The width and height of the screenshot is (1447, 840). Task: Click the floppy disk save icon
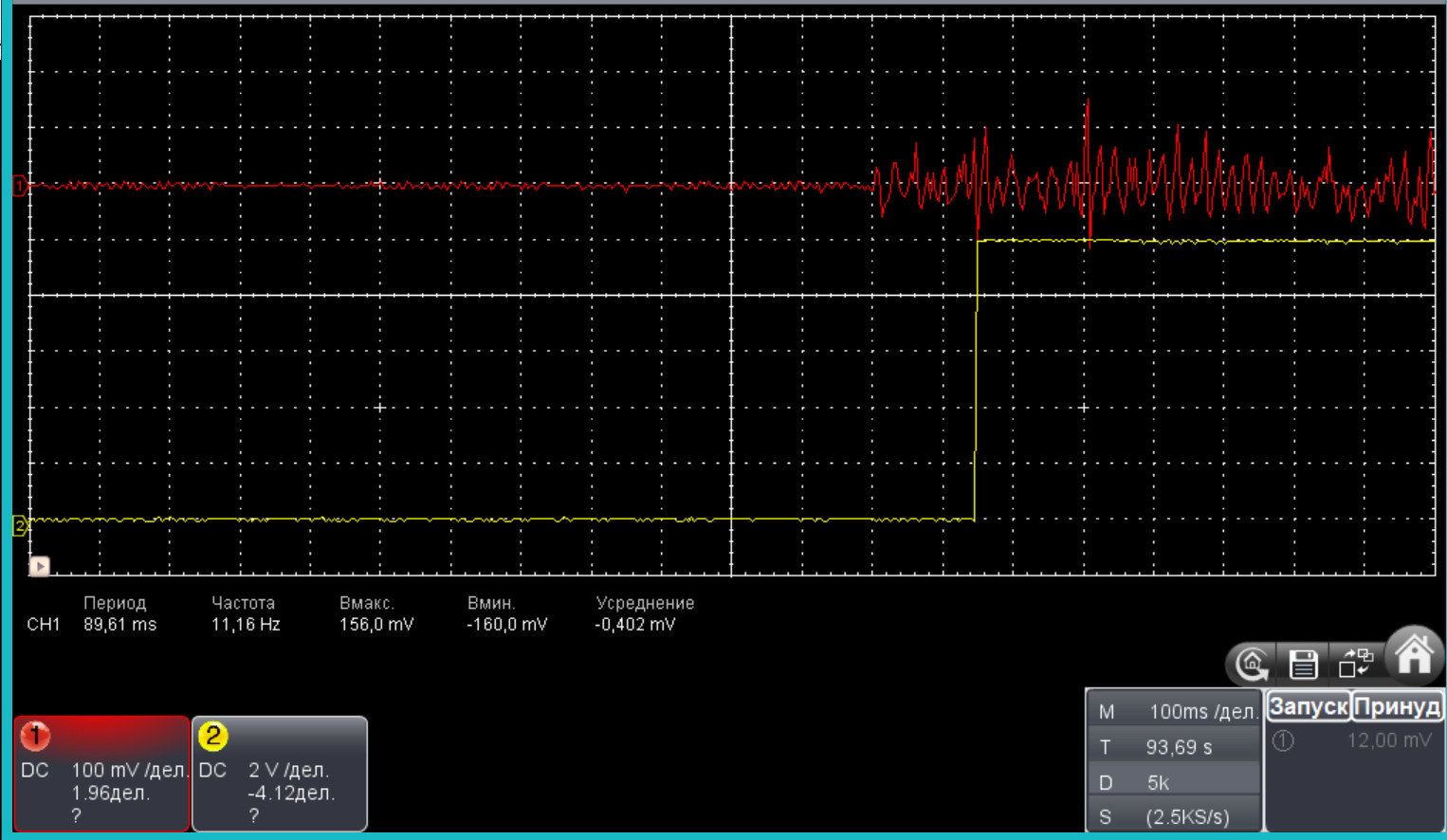click(x=1304, y=665)
